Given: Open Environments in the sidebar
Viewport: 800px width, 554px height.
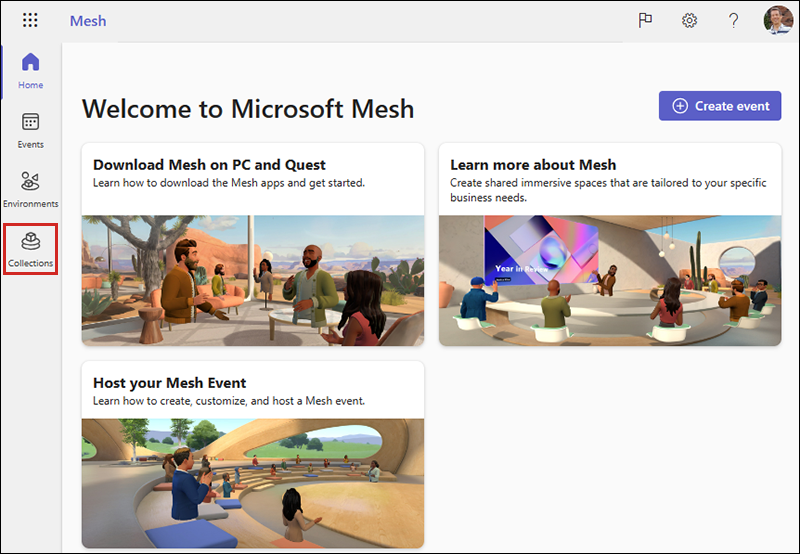Looking at the screenshot, I should (31, 190).
